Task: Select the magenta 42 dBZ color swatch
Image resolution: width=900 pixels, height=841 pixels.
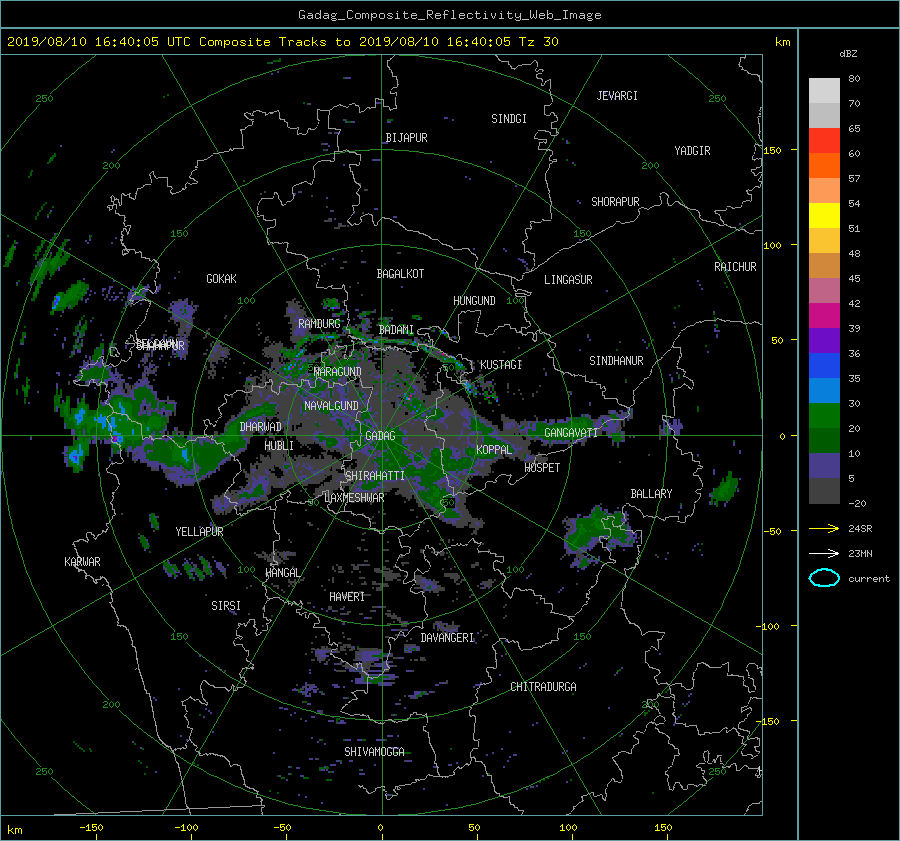Action: pos(824,315)
